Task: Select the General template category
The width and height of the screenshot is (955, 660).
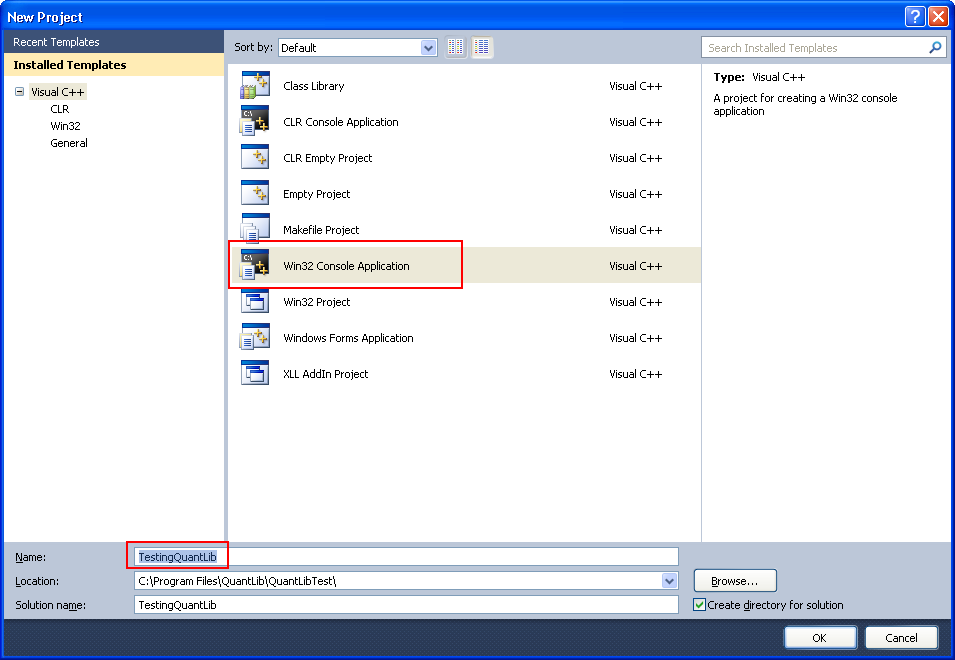Action: click(x=69, y=143)
